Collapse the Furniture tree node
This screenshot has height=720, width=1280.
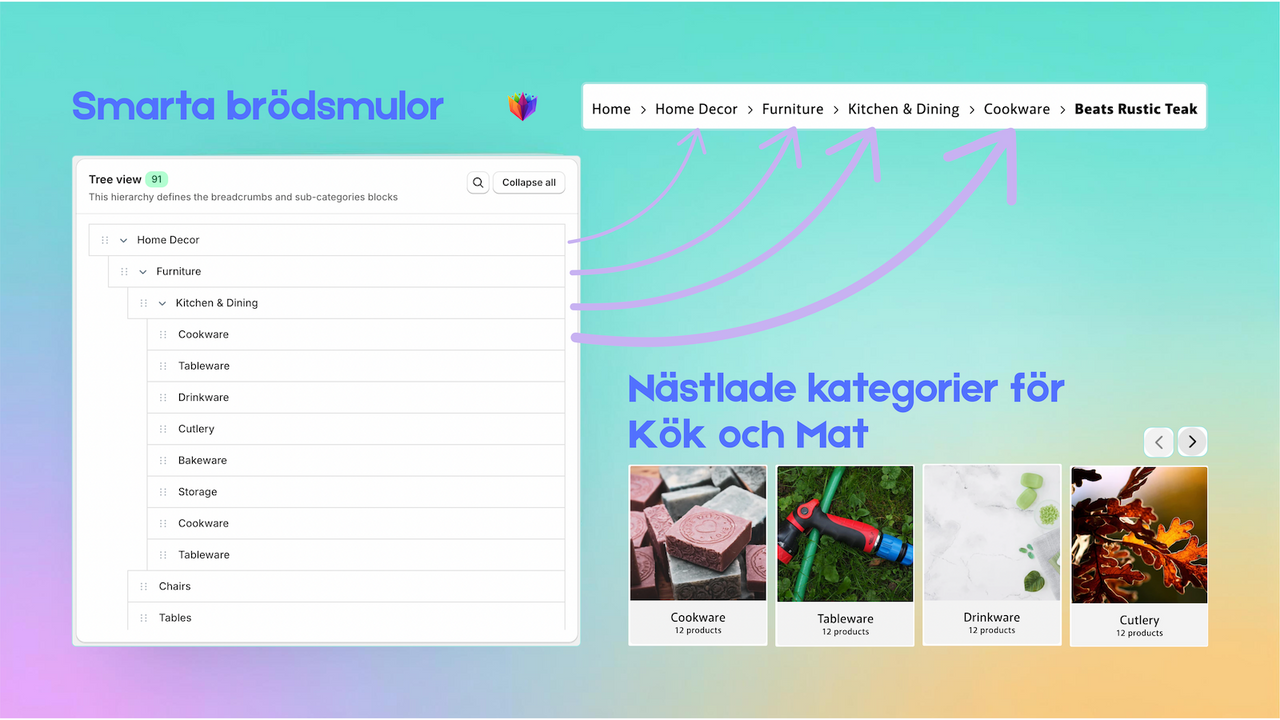[143, 271]
